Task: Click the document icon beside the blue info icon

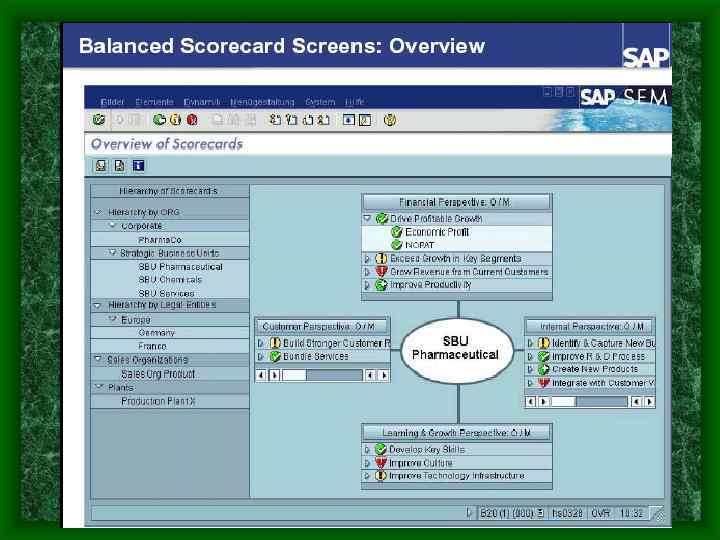Action: pos(119,165)
